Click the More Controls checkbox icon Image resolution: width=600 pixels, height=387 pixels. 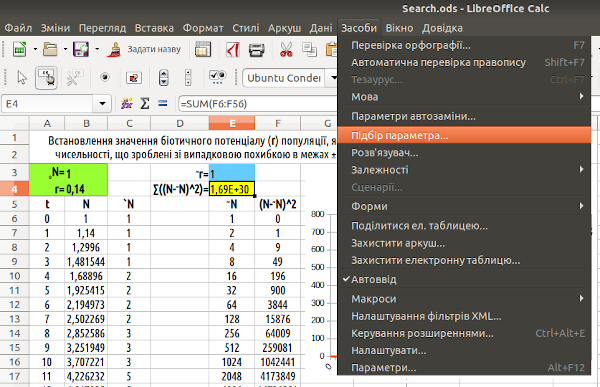point(217,77)
